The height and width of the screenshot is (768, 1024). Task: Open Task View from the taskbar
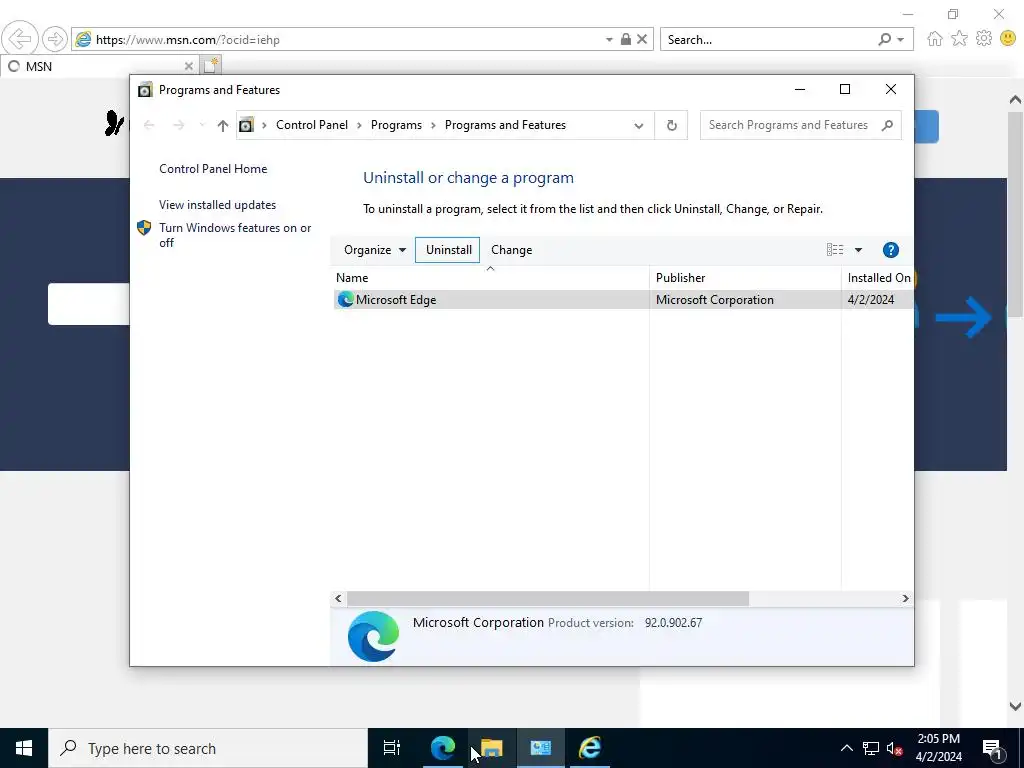[x=392, y=748]
